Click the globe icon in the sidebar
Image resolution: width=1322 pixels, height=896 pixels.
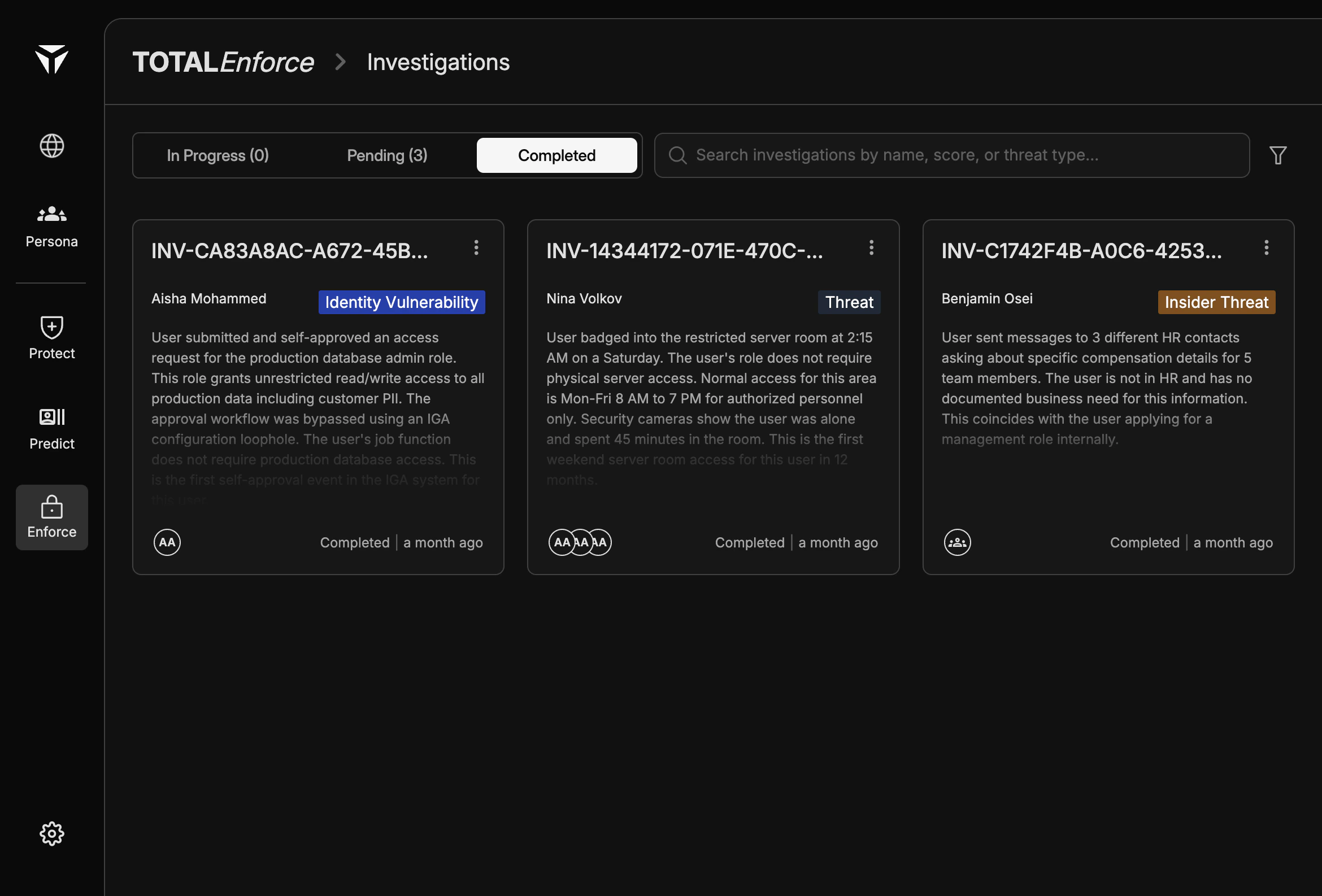pyautogui.click(x=52, y=146)
